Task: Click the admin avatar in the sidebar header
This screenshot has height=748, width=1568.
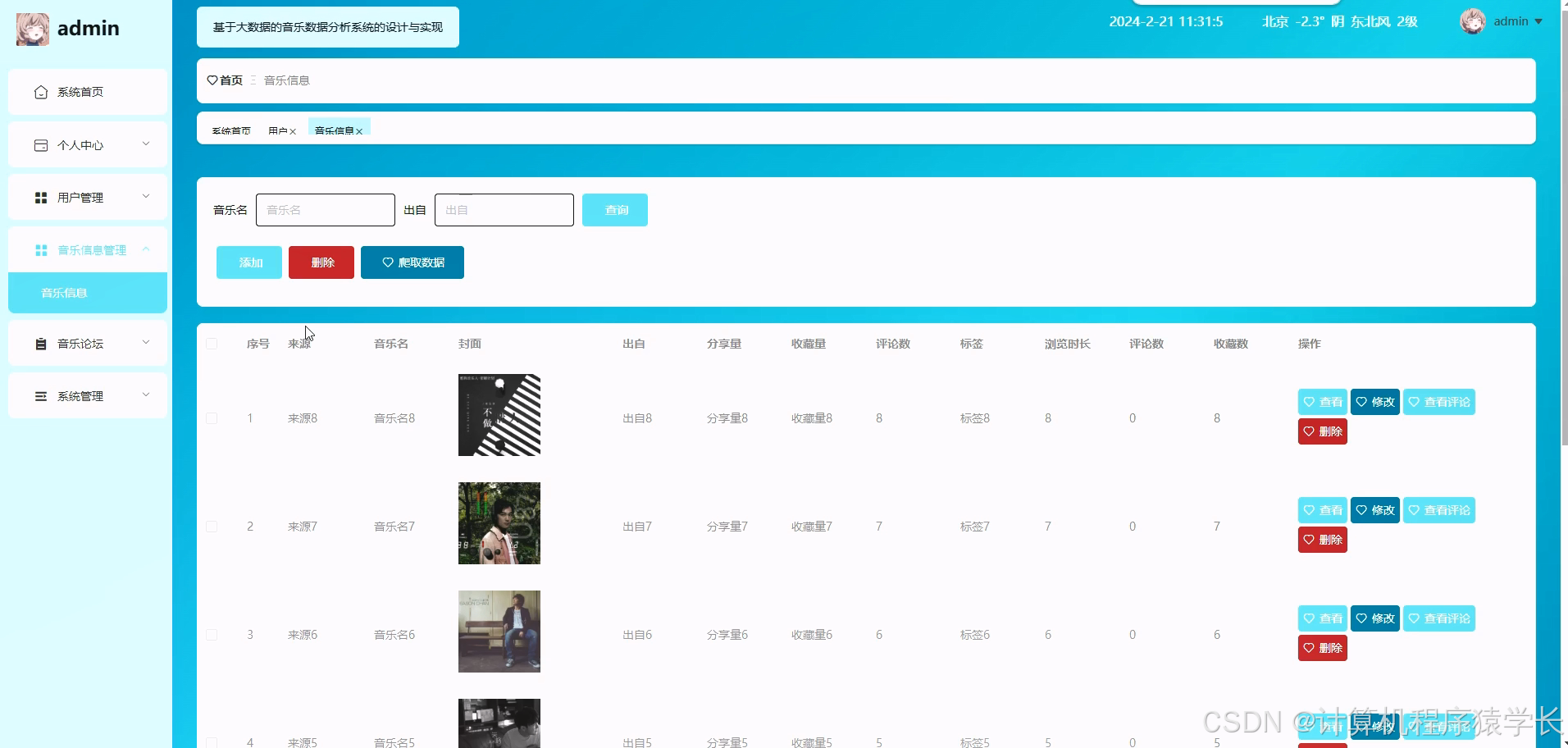Action: (33, 29)
